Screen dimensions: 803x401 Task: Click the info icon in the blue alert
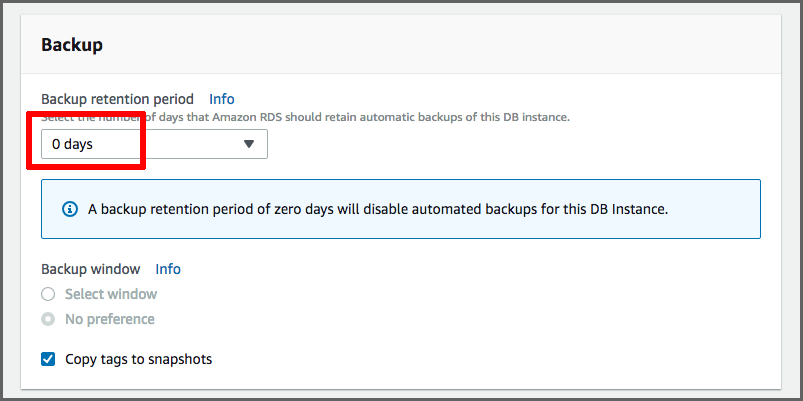70,209
